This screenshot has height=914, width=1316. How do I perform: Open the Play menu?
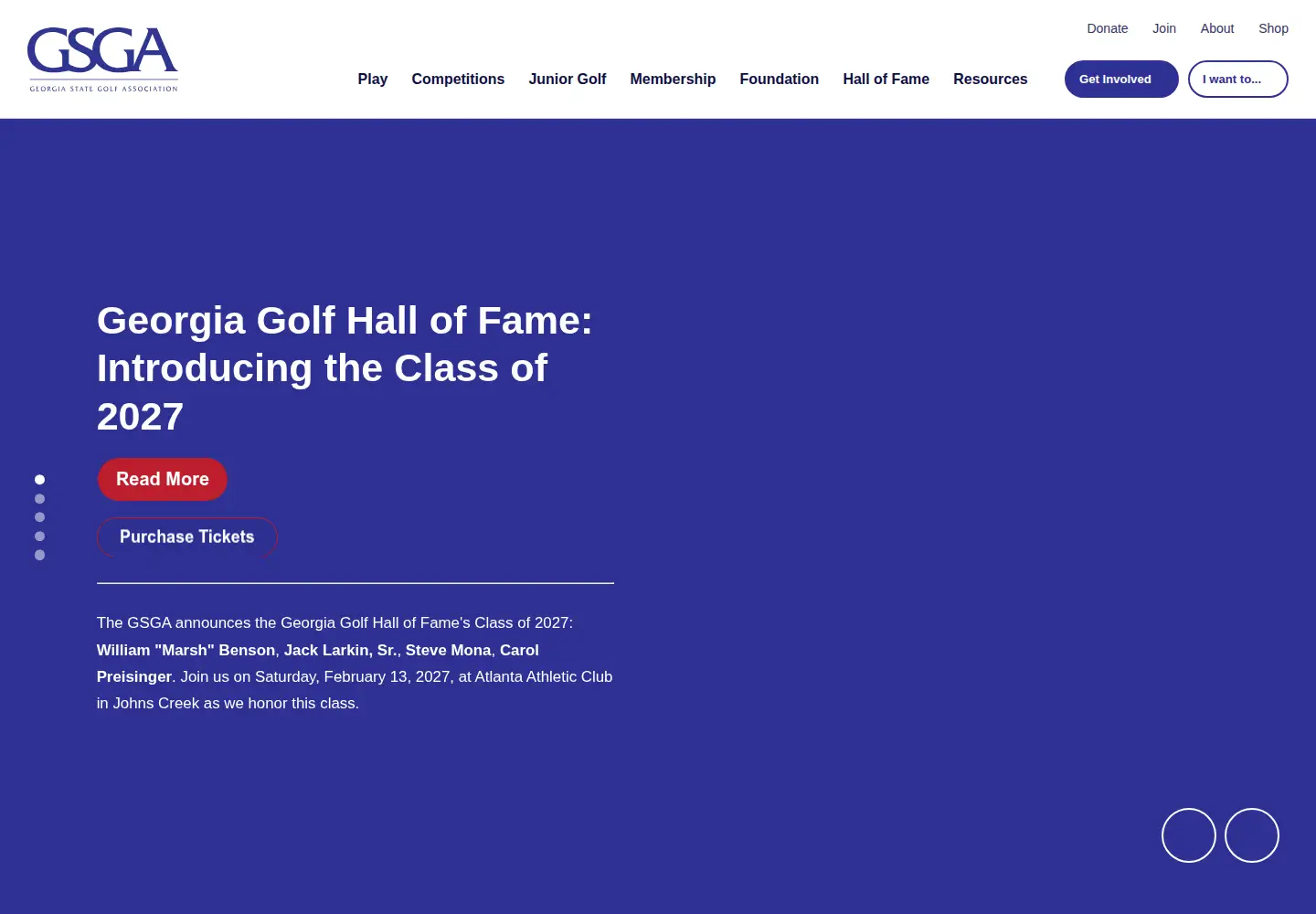(372, 79)
